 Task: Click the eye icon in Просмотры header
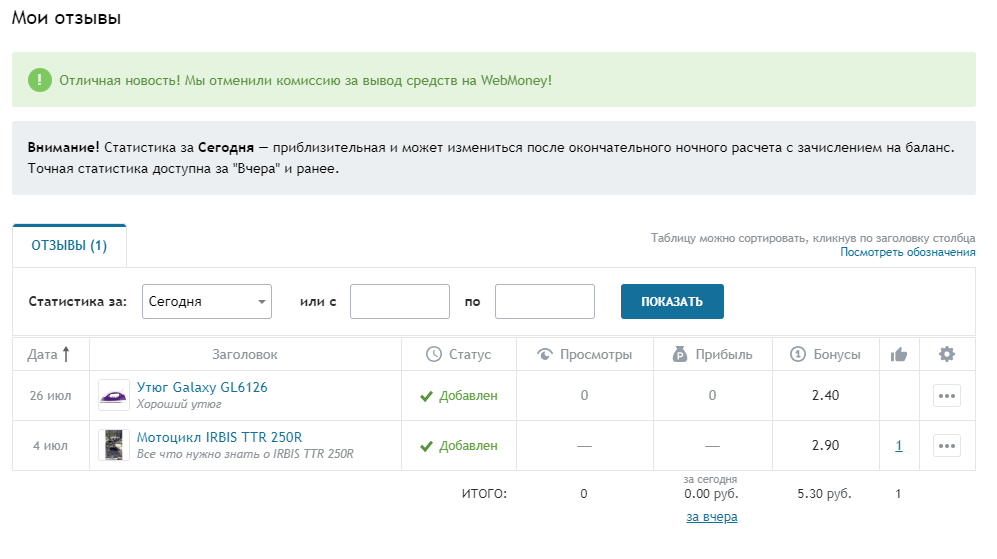545,354
